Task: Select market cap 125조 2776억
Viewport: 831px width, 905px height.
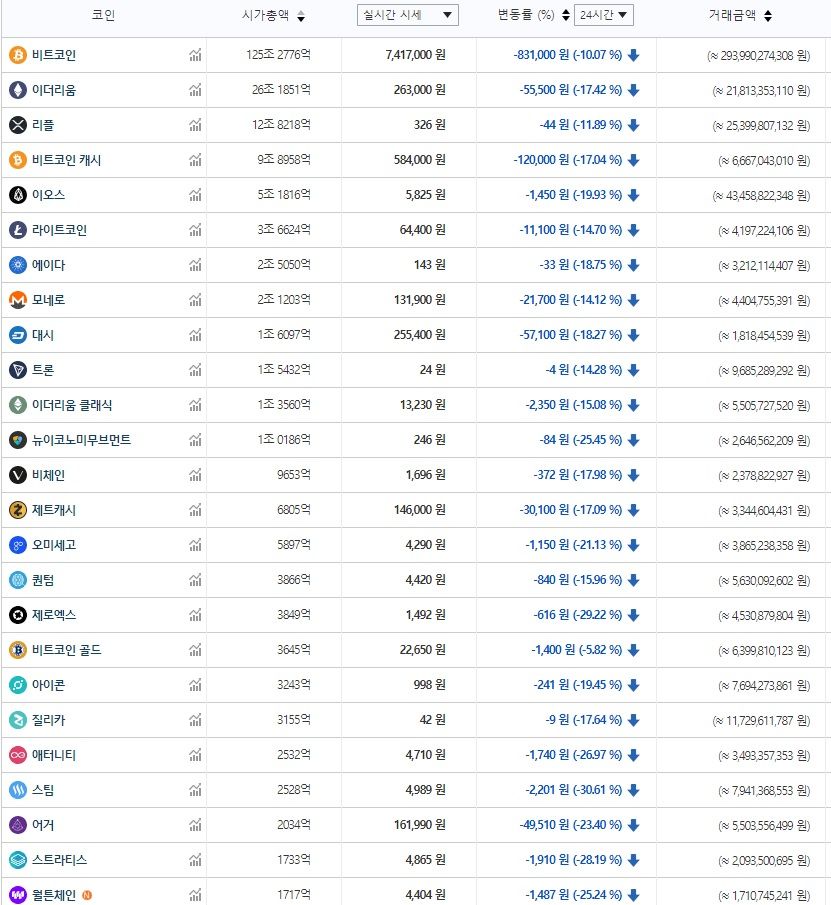Action: tap(278, 55)
